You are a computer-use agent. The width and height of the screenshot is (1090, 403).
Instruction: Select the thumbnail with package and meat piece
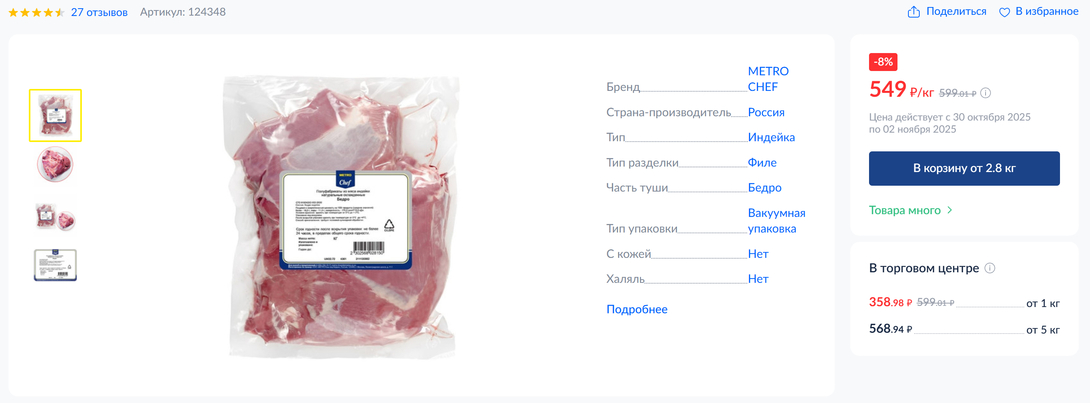click(x=55, y=216)
